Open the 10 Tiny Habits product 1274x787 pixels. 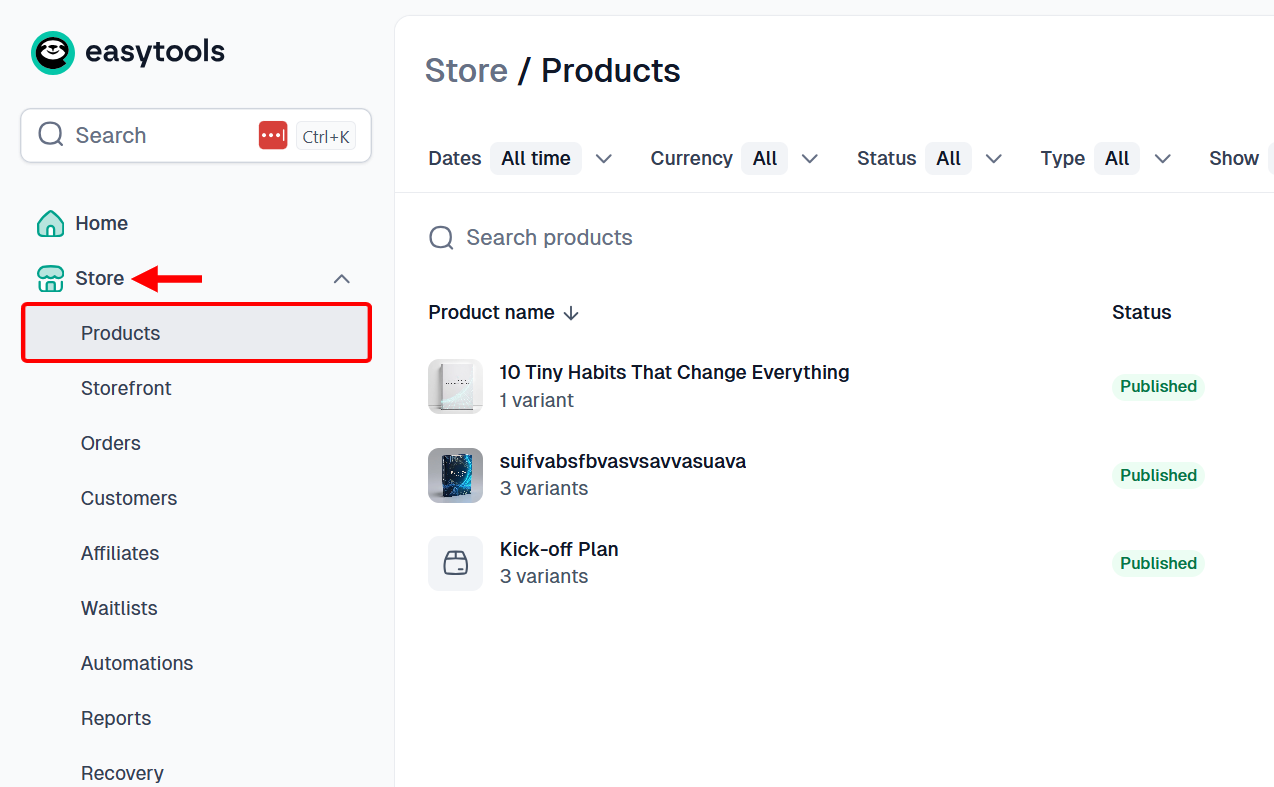pyautogui.click(x=674, y=372)
